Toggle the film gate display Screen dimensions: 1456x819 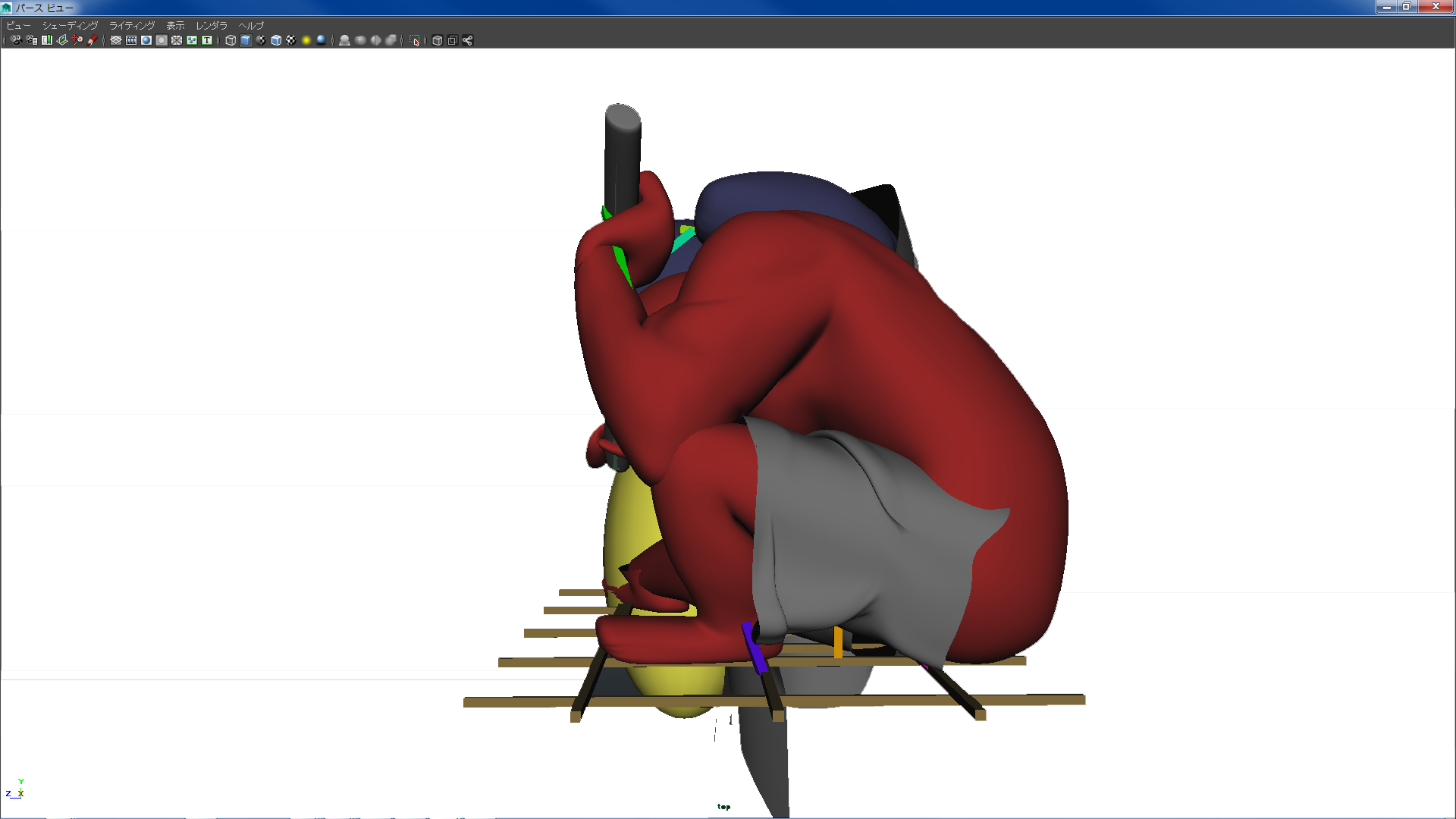coord(131,40)
